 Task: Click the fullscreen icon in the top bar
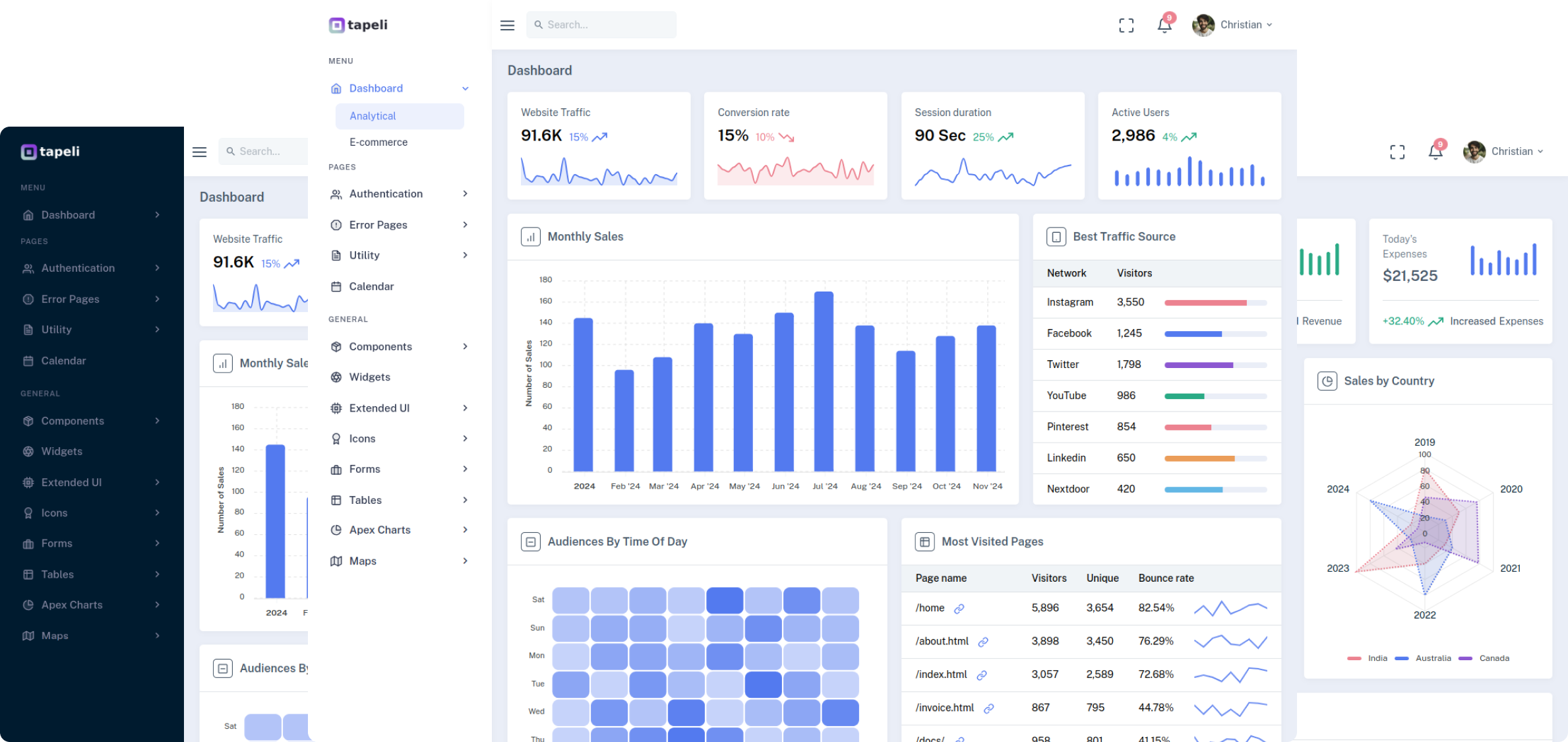1126,25
